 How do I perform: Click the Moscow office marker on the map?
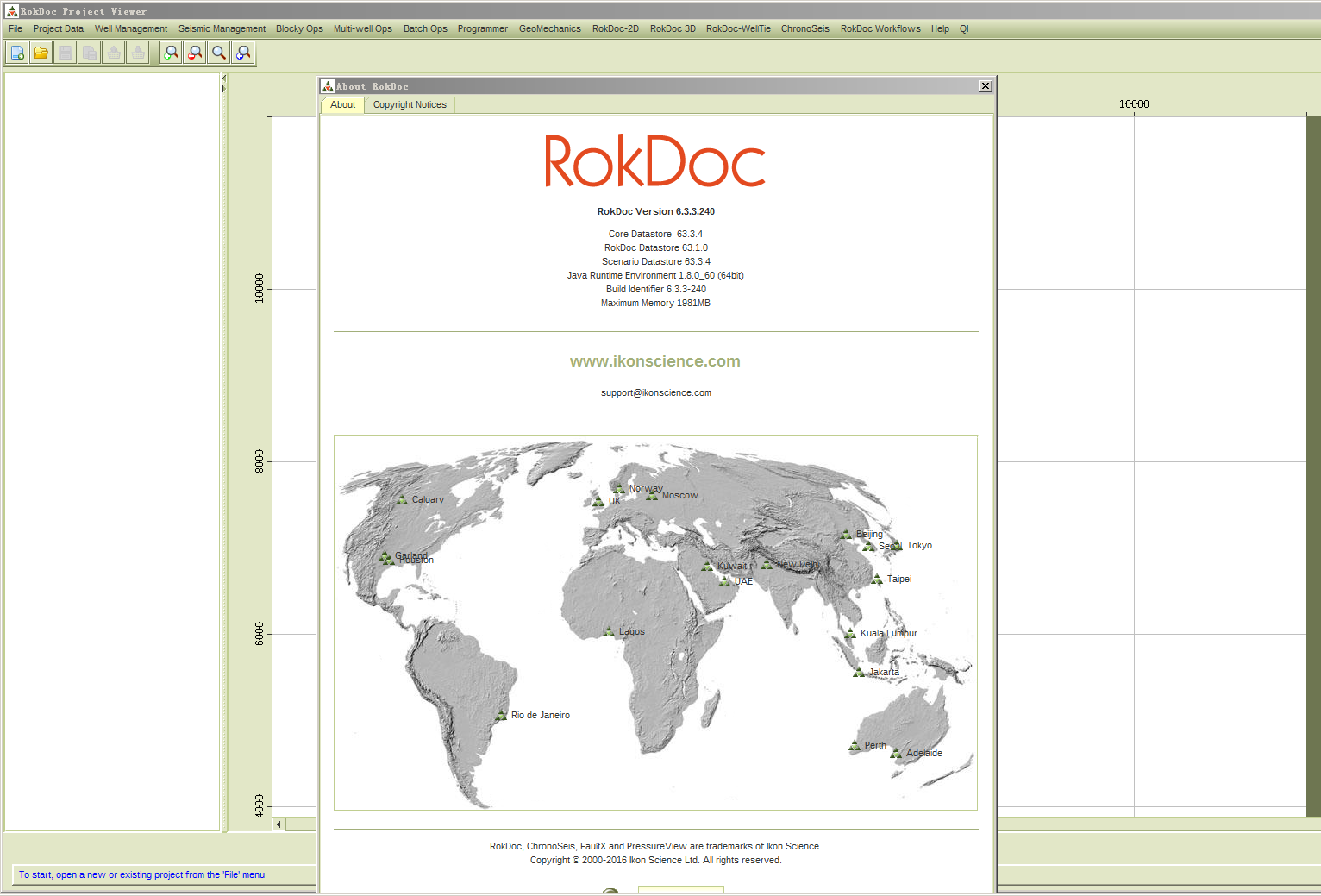[652, 496]
